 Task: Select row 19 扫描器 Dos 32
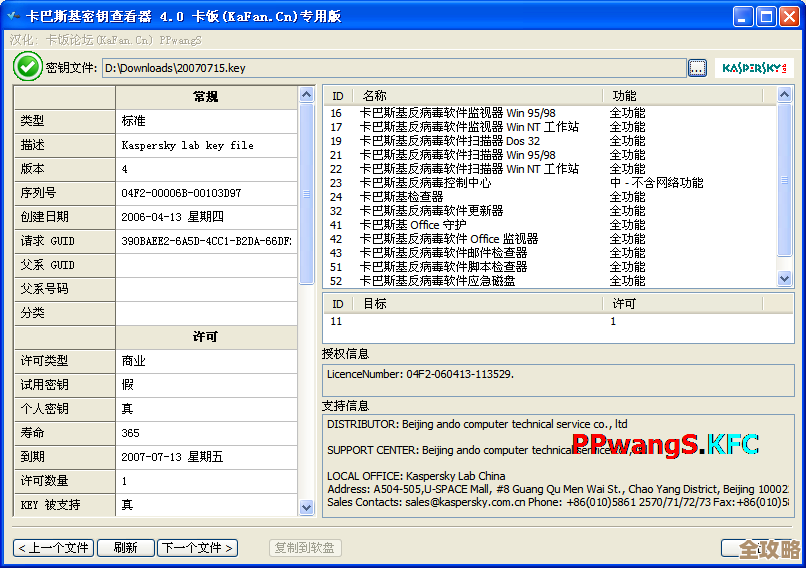pyautogui.click(x=550, y=141)
